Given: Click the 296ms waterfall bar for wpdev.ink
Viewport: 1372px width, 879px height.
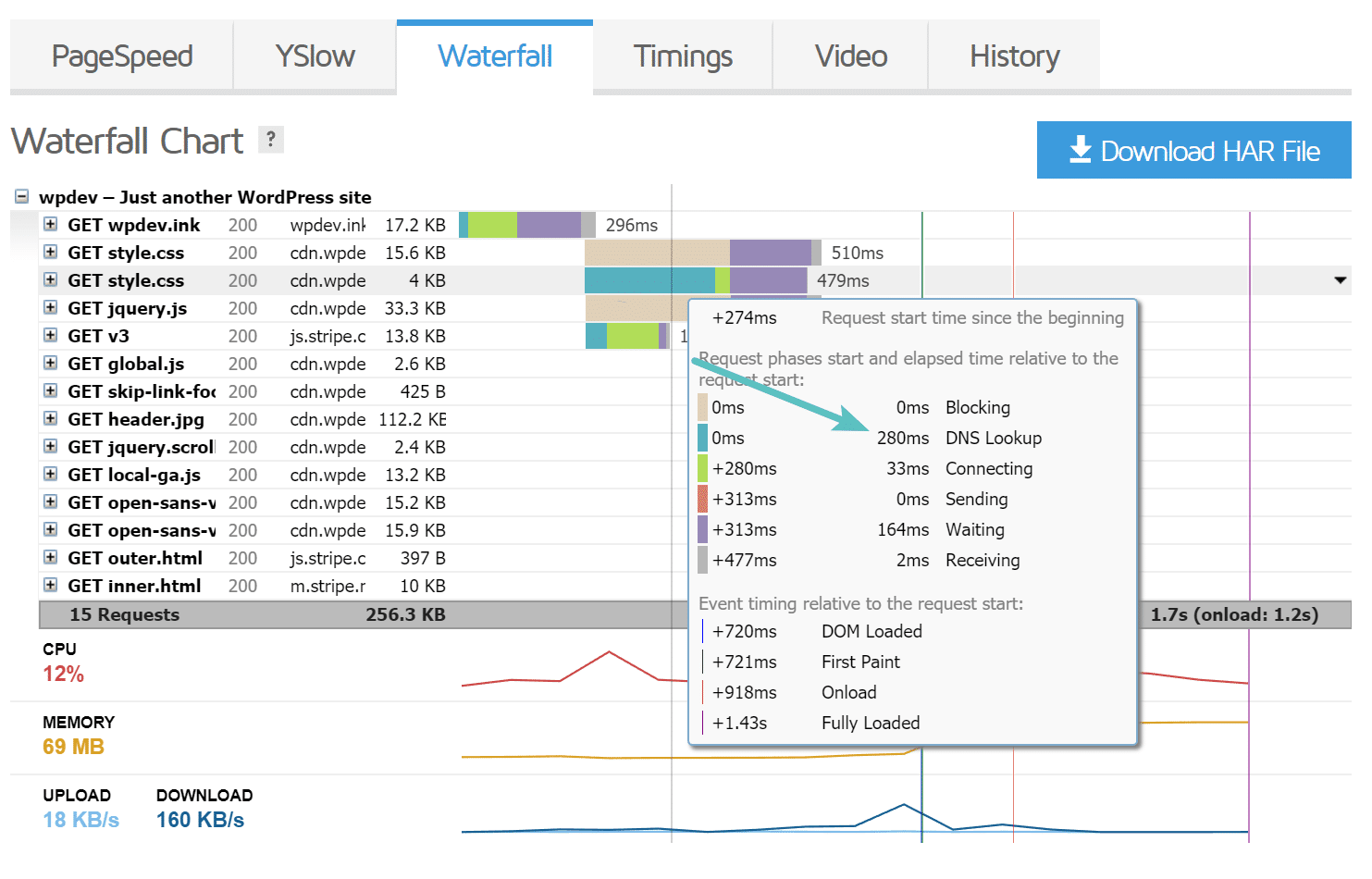Looking at the screenshot, I should 527,224.
